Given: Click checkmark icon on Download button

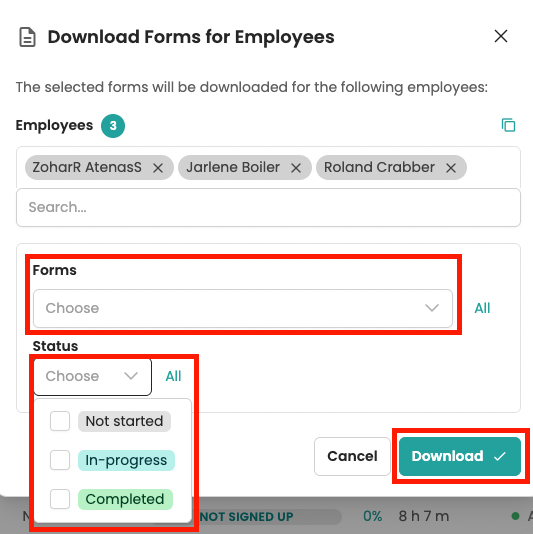Looking at the screenshot, I should (500, 456).
